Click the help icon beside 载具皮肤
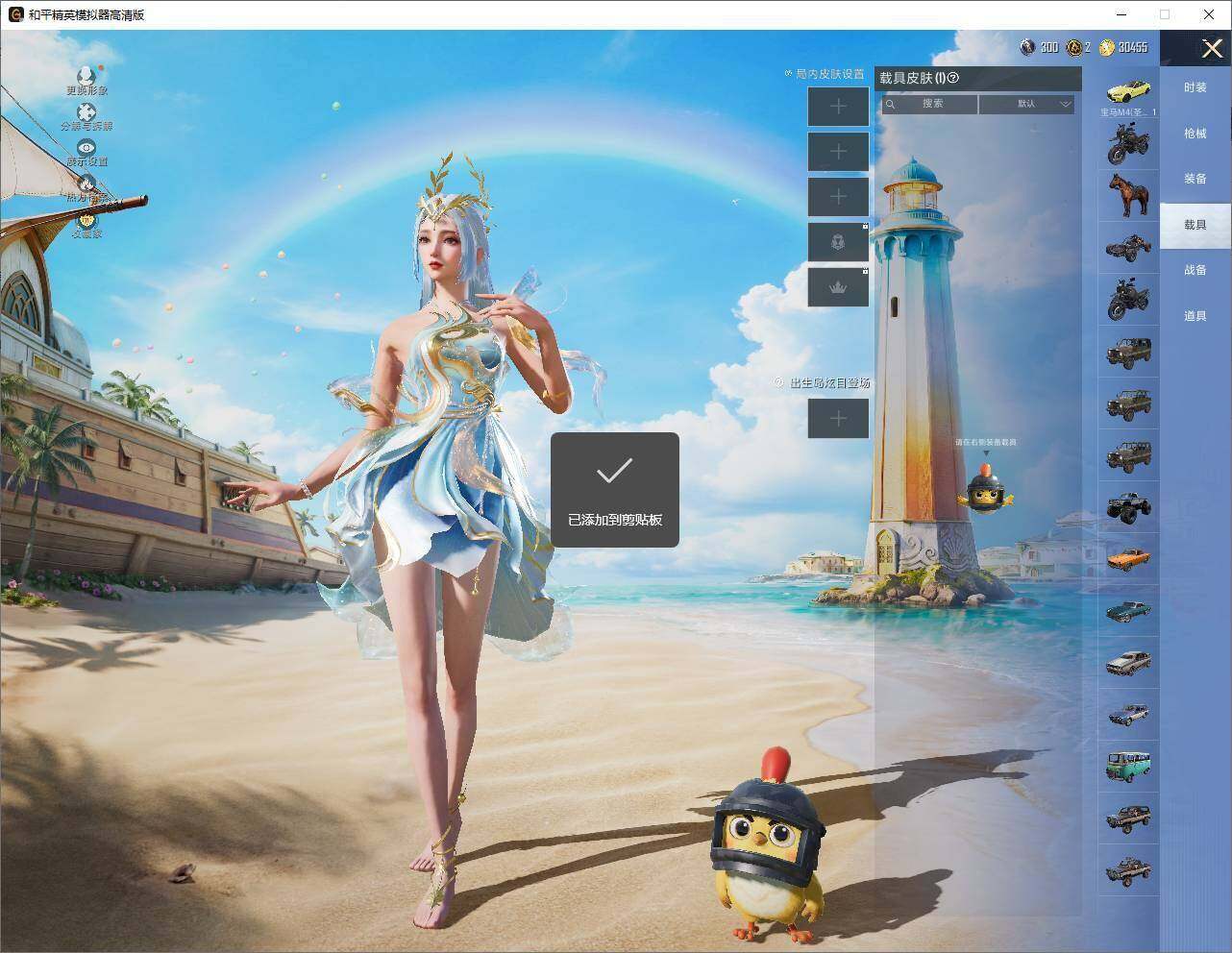This screenshot has height=953, width=1232. pos(953,78)
